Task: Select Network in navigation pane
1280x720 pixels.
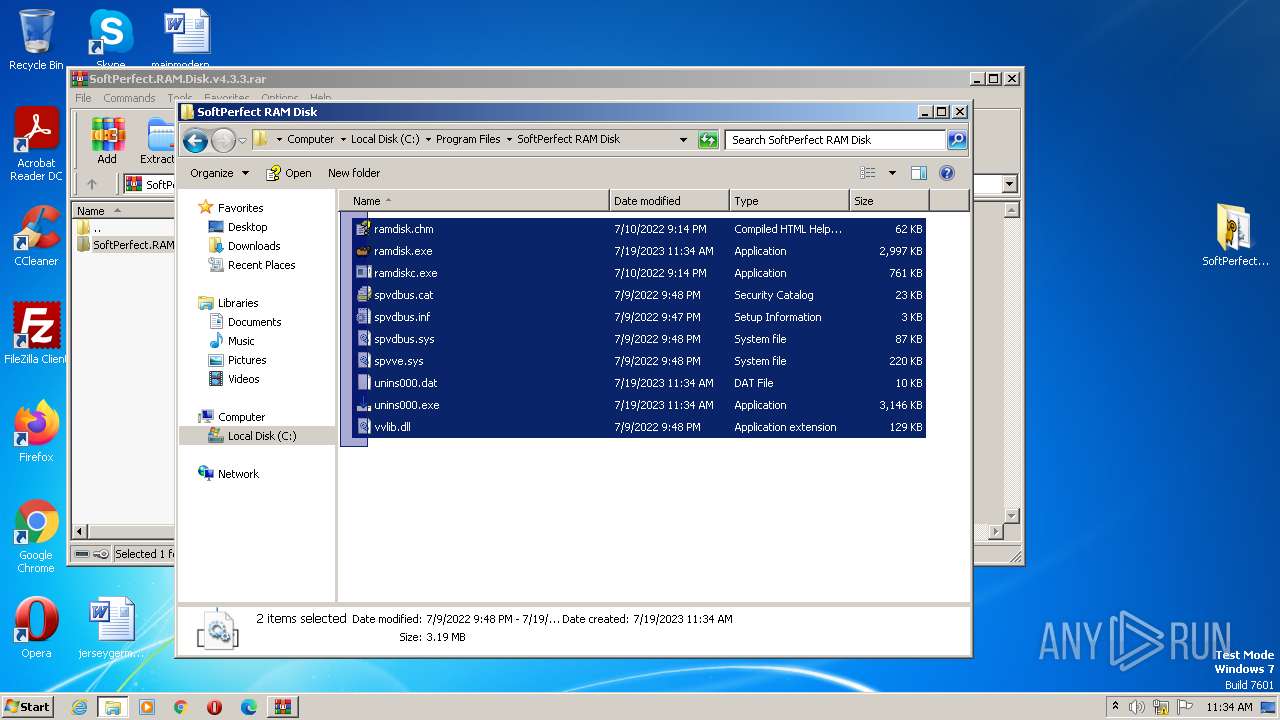Action: click(228, 474)
